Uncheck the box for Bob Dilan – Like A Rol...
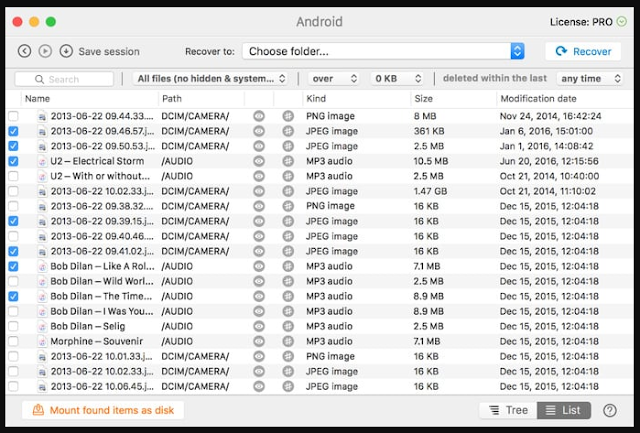The height and width of the screenshot is (433, 640). tap(13, 266)
